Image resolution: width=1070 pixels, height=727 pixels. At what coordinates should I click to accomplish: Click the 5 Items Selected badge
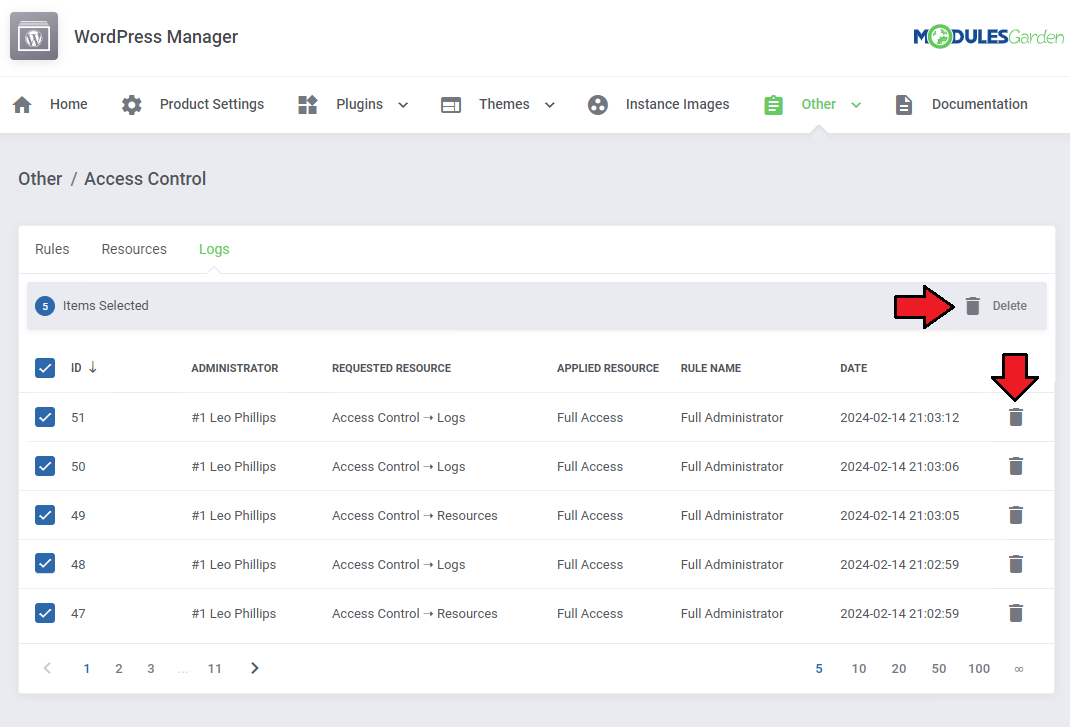coord(45,306)
